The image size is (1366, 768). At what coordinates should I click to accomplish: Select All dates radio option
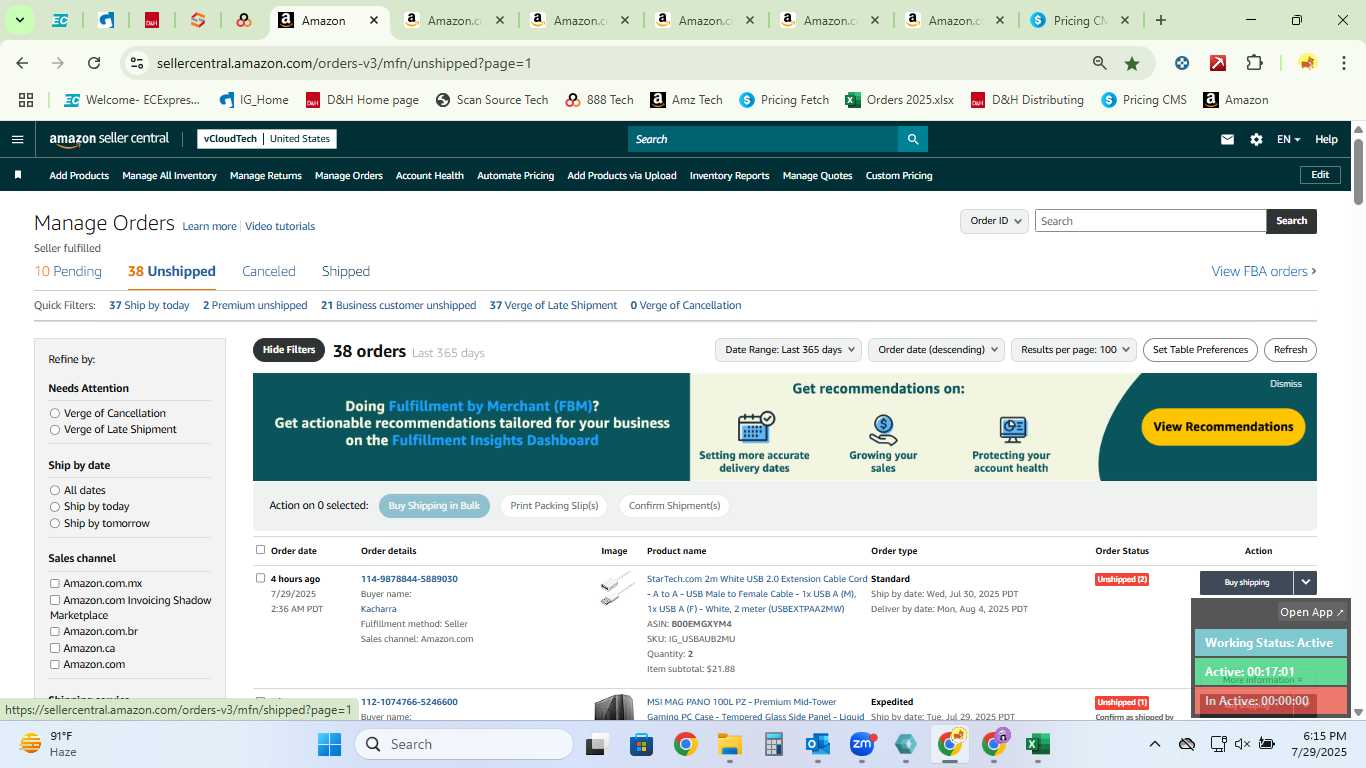pyautogui.click(x=55, y=490)
